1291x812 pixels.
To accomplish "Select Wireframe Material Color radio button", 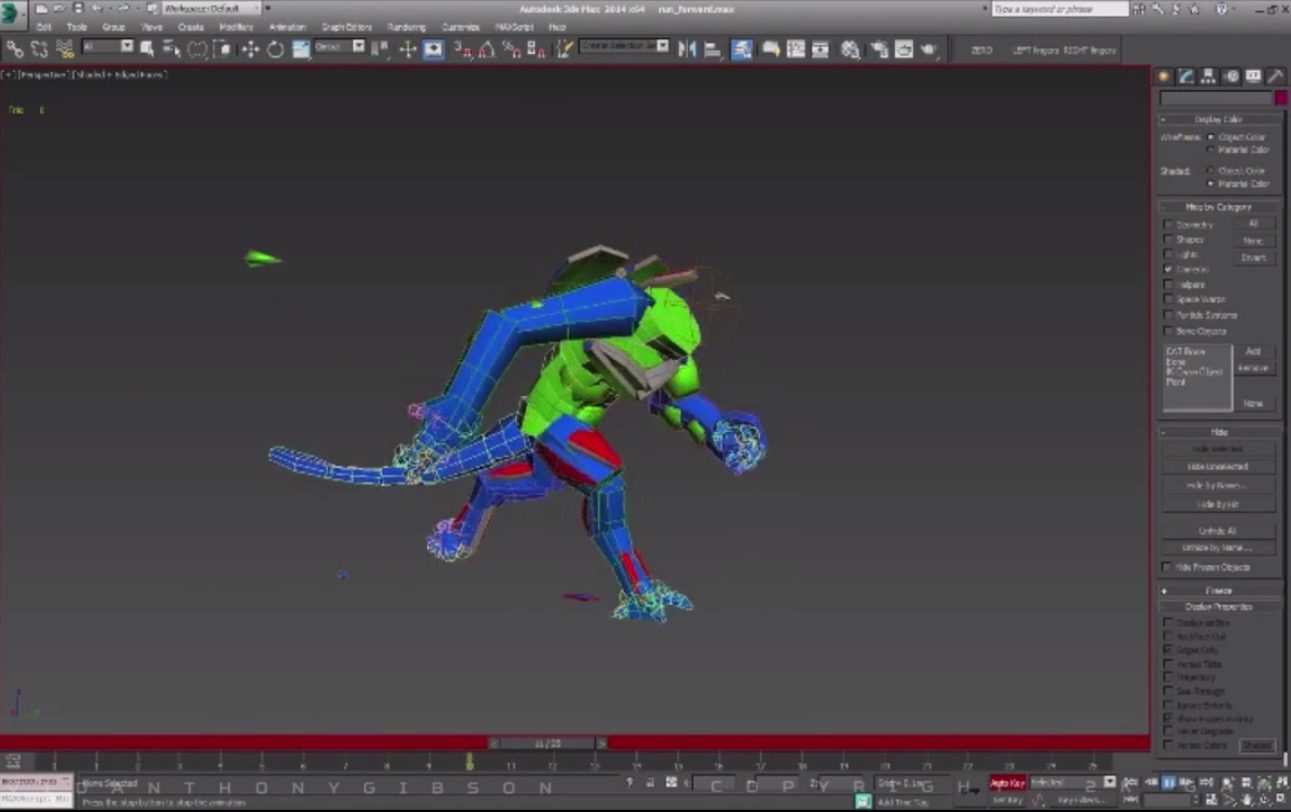I will coord(1211,150).
